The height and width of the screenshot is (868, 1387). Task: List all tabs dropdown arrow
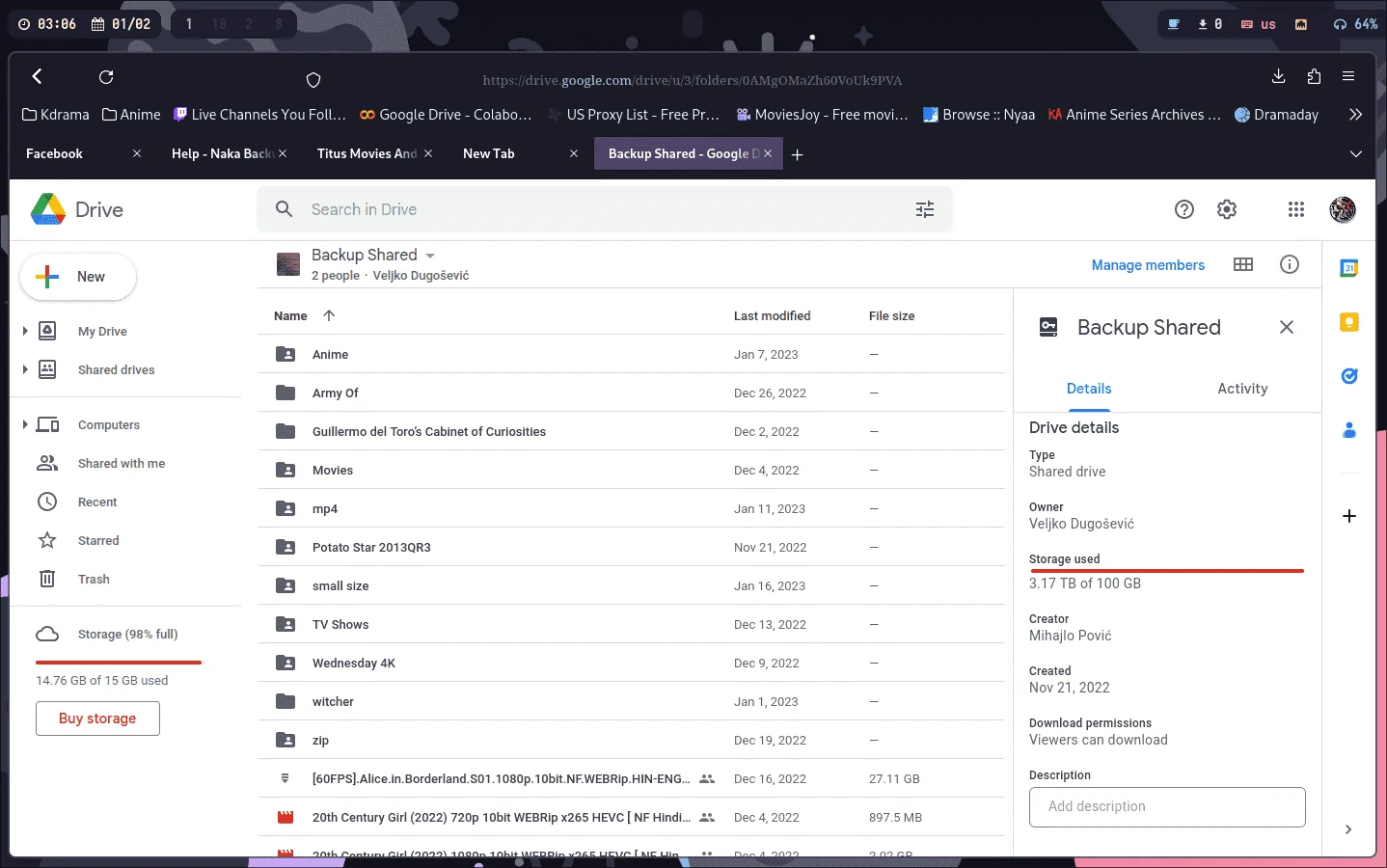click(x=1355, y=154)
